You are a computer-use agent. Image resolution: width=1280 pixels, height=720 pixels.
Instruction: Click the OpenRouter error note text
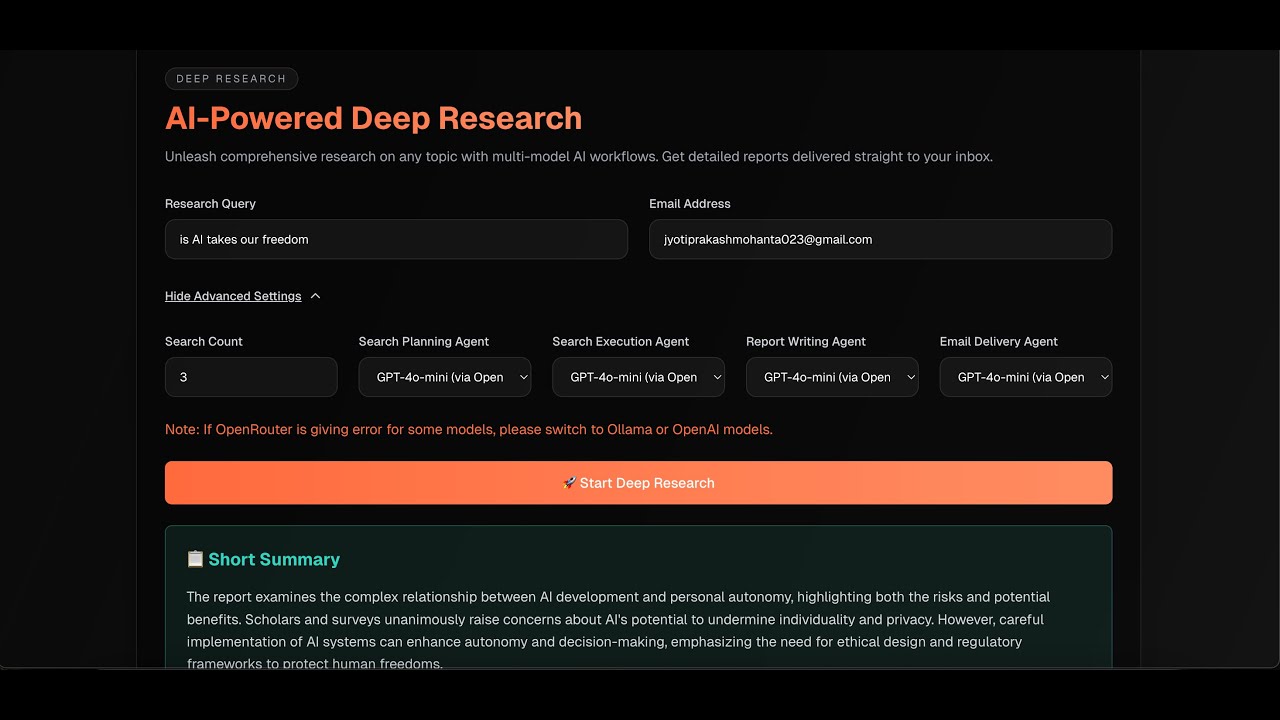469,430
